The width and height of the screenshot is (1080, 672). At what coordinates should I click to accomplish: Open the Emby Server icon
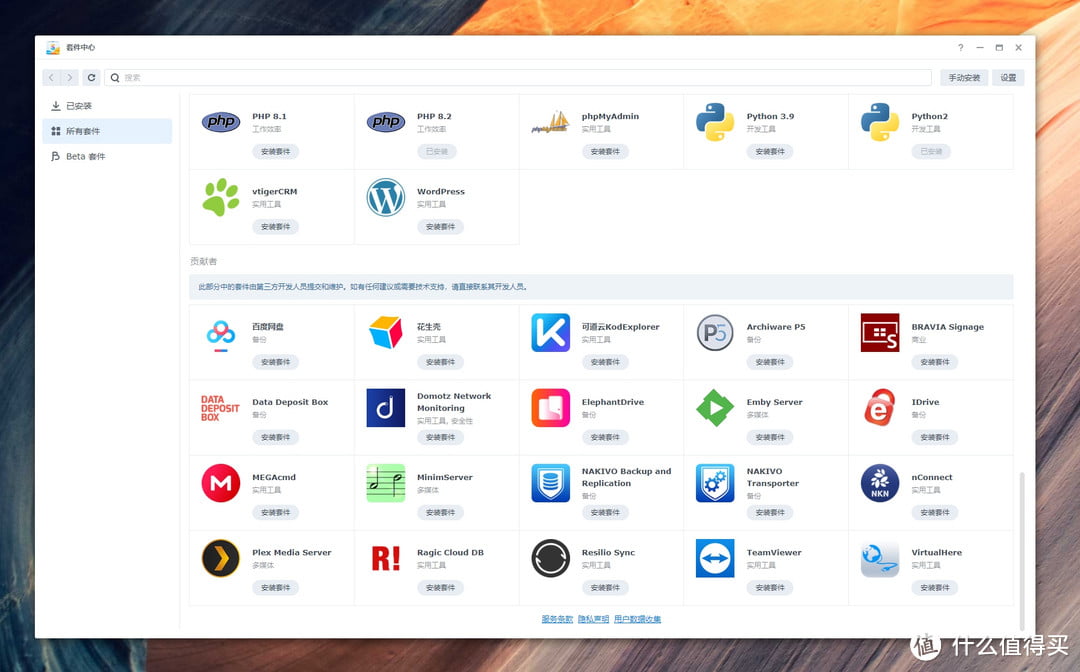715,408
